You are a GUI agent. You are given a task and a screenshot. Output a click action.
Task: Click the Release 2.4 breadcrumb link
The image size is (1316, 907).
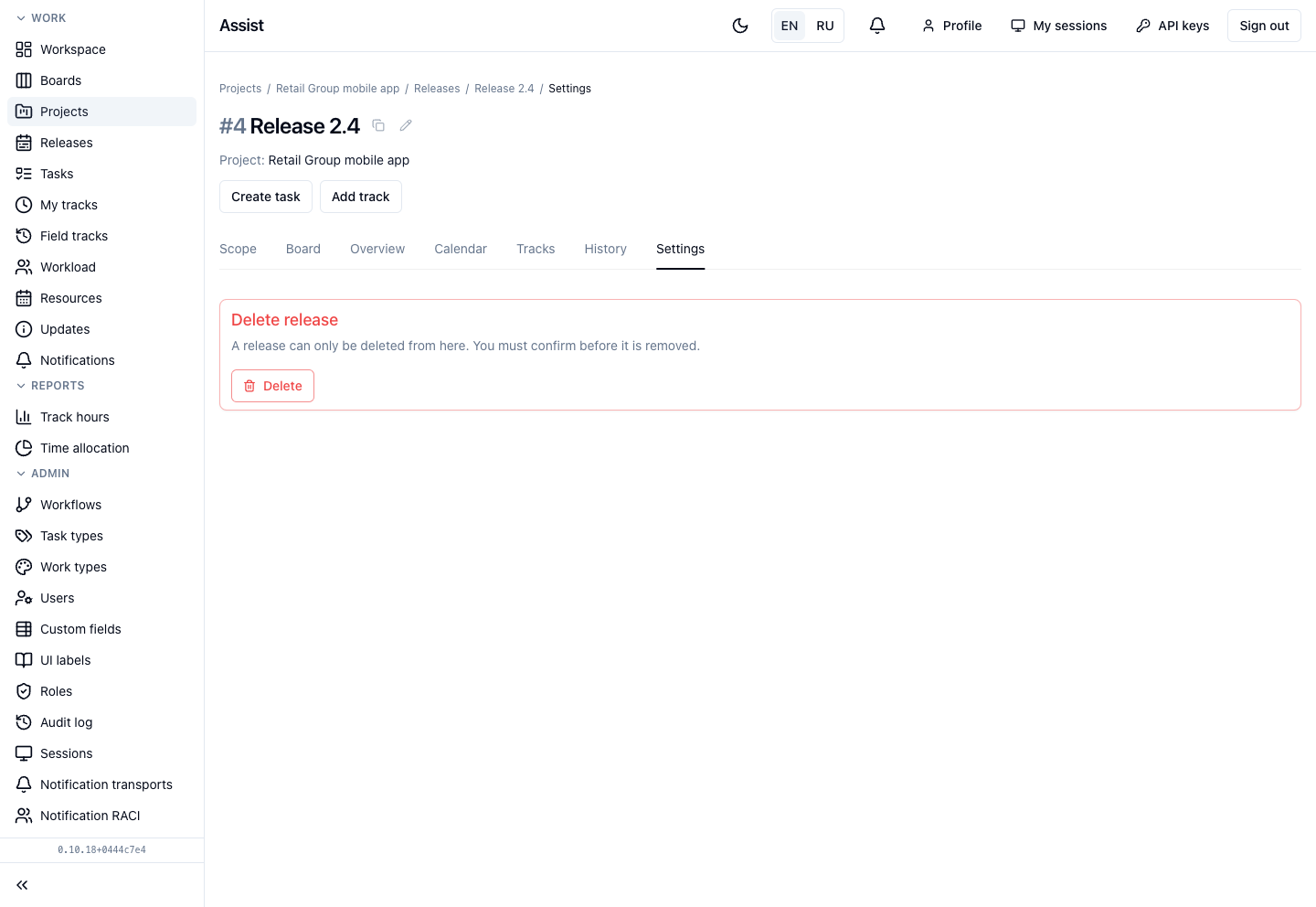(504, 89)
